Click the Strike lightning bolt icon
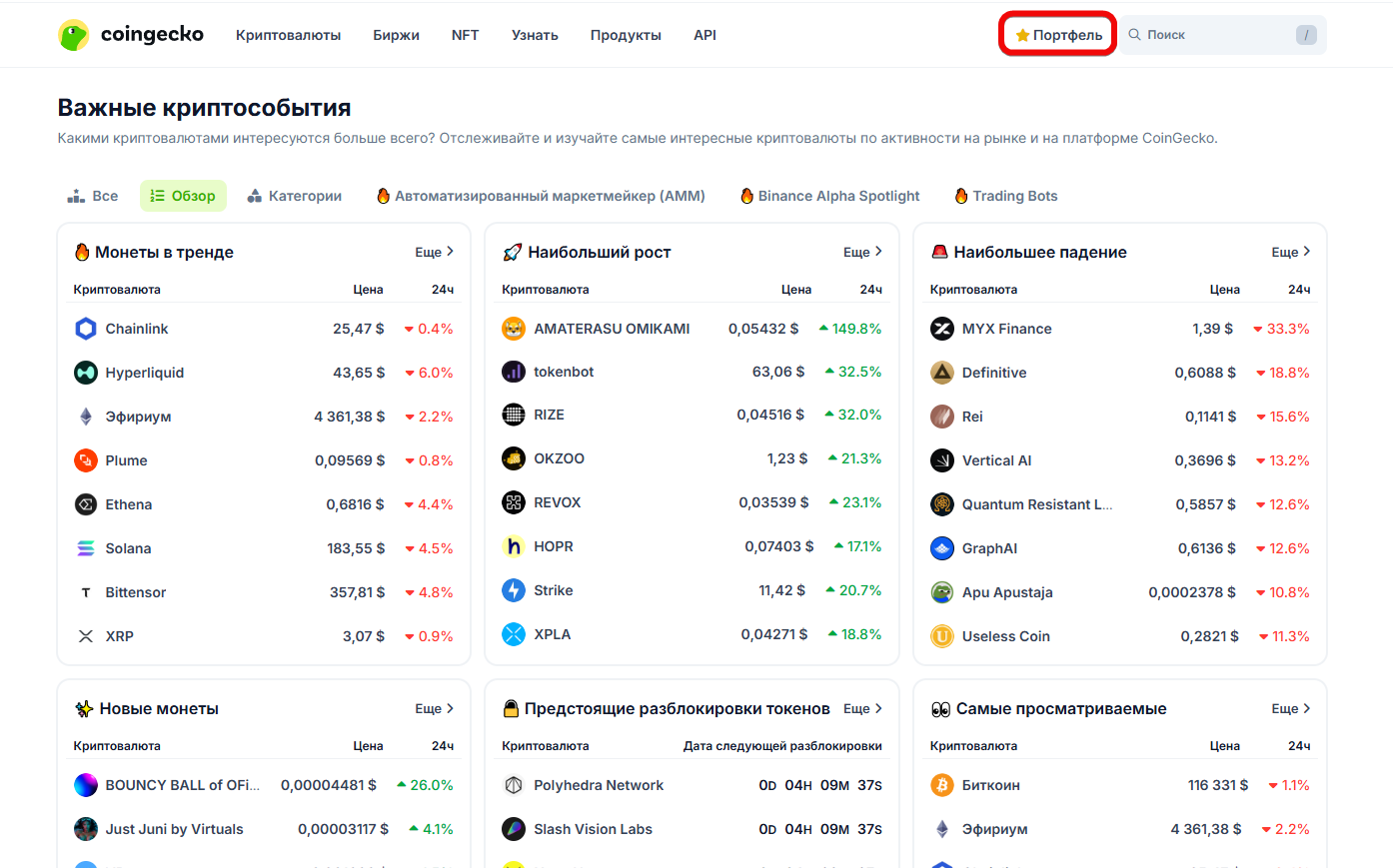Screen dimensions: 1393x868 [x=514, y=590]
